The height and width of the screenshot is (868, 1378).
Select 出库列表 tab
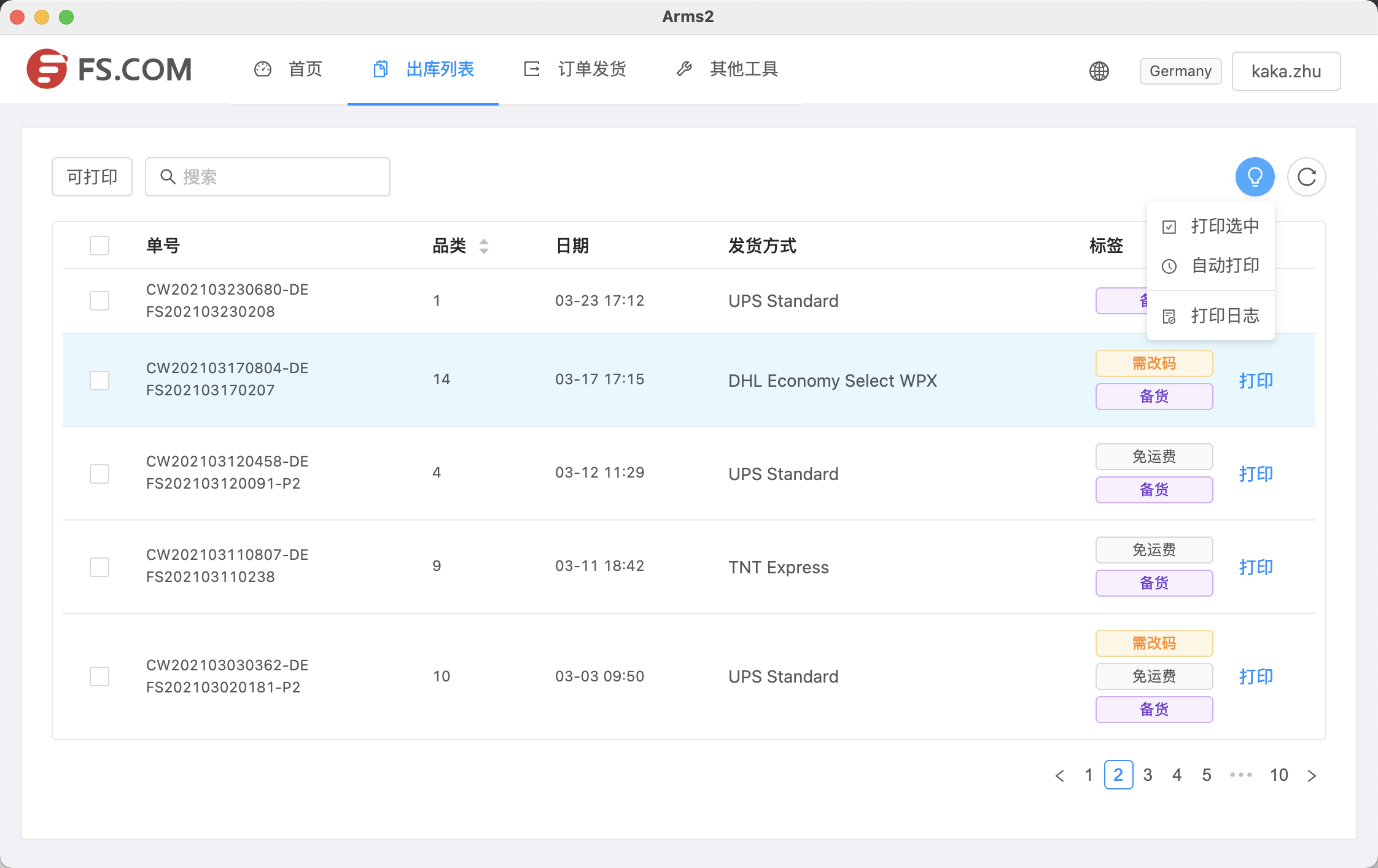[x=424, y=69]
